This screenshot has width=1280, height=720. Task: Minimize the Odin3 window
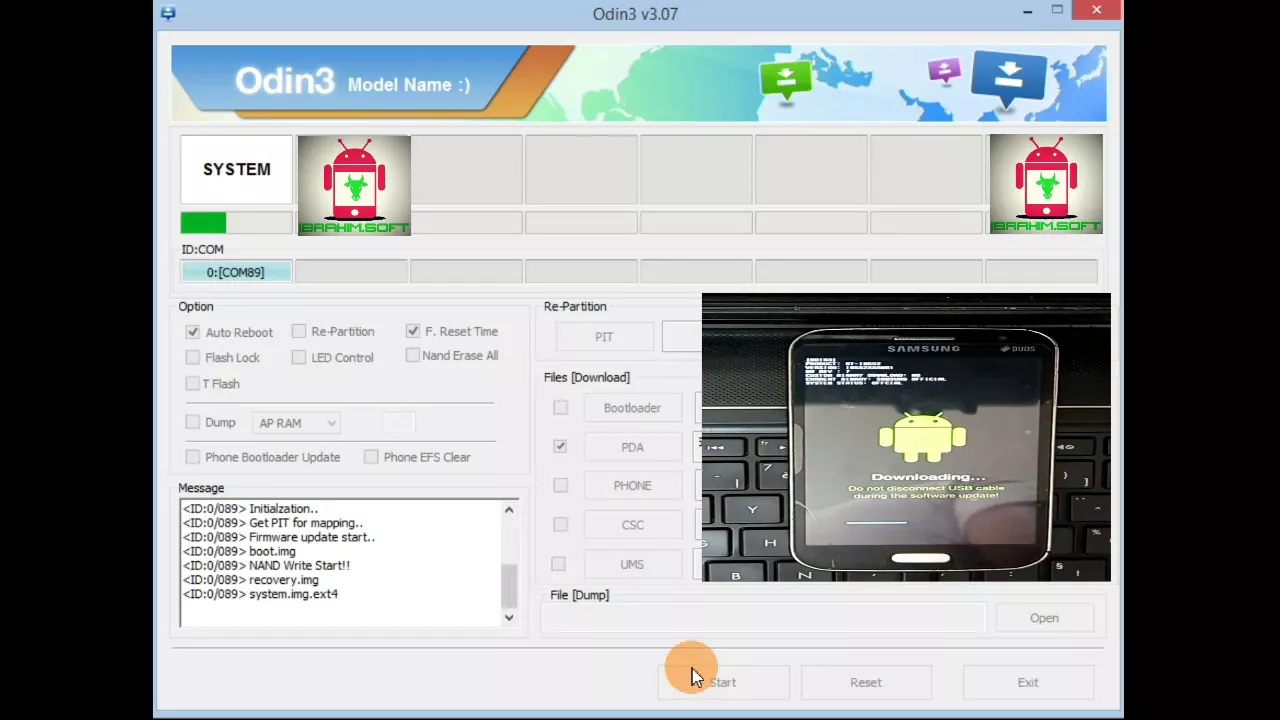(x=1027, y=11)
